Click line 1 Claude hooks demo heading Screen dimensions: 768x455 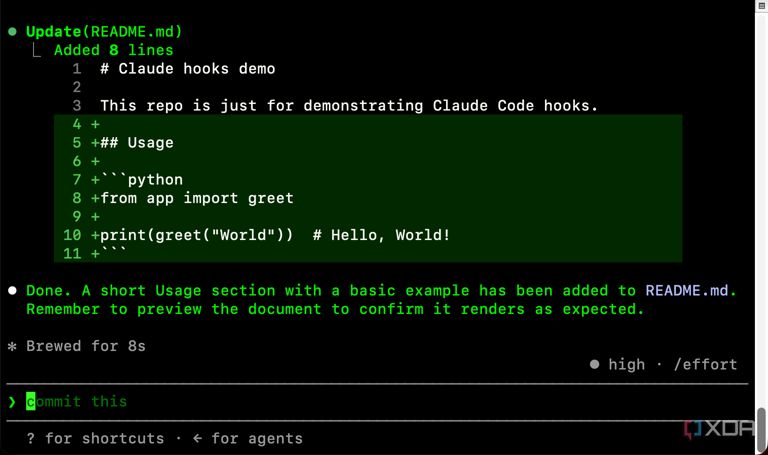pos(188,69)
